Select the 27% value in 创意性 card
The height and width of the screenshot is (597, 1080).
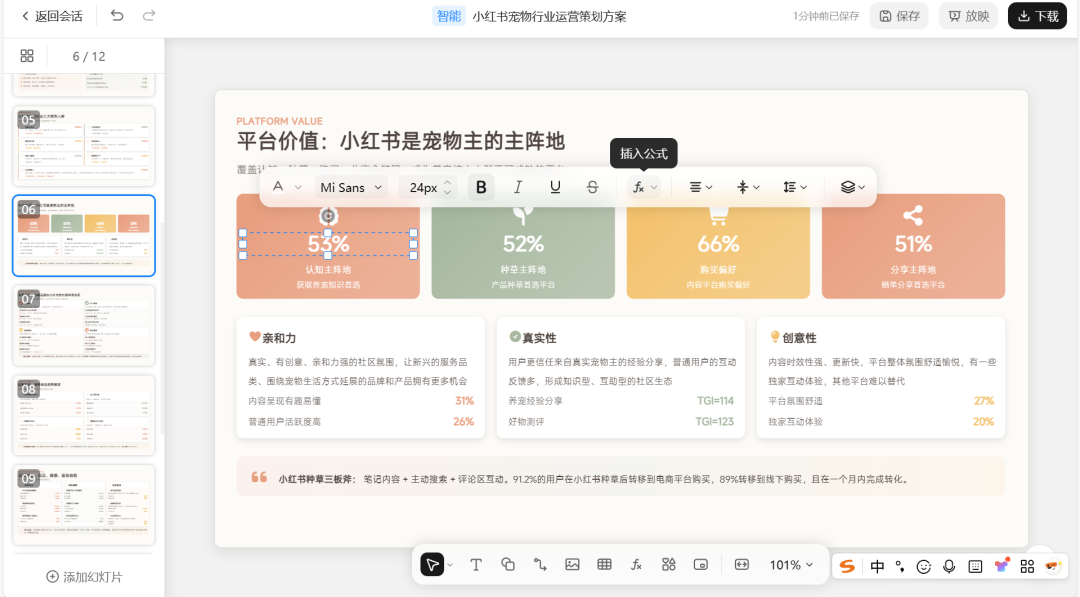click(x=984, y=401)
